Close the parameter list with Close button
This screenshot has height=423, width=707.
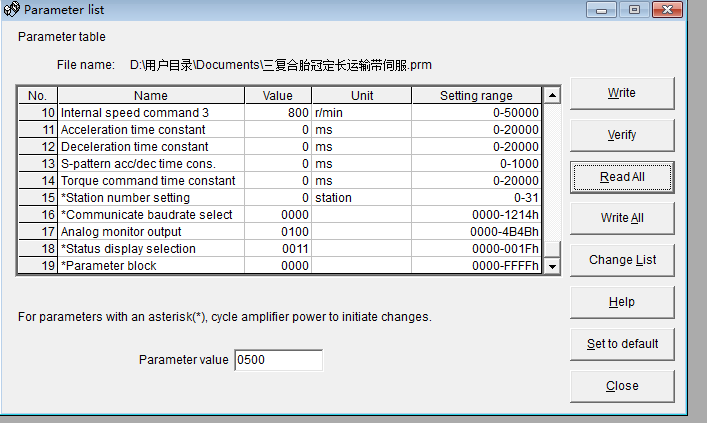[x=621, y=386]
